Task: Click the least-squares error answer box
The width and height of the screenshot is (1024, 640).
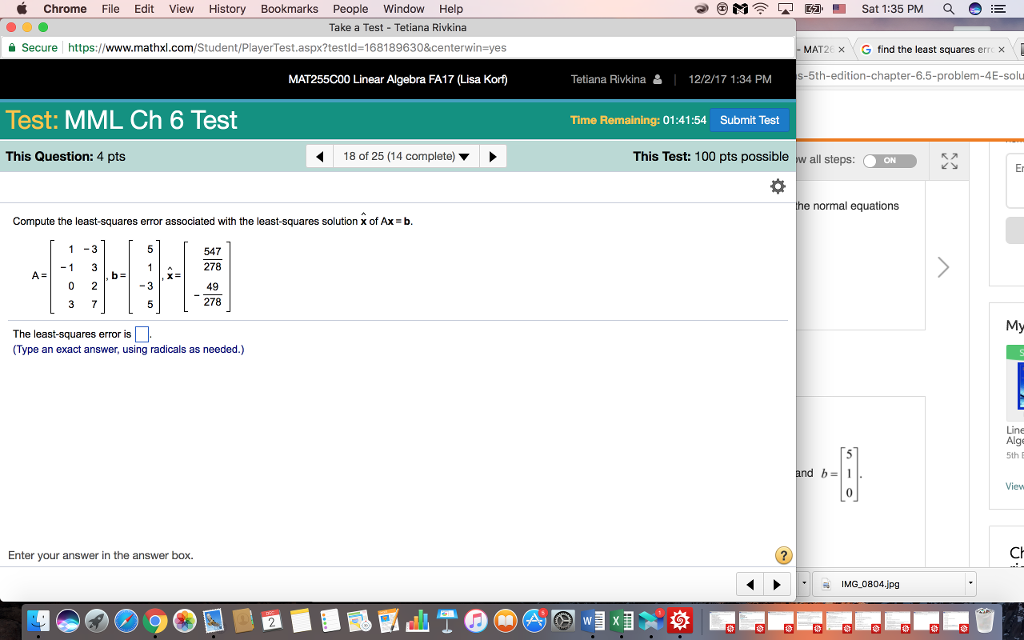Action: click(x=142, y=334)
